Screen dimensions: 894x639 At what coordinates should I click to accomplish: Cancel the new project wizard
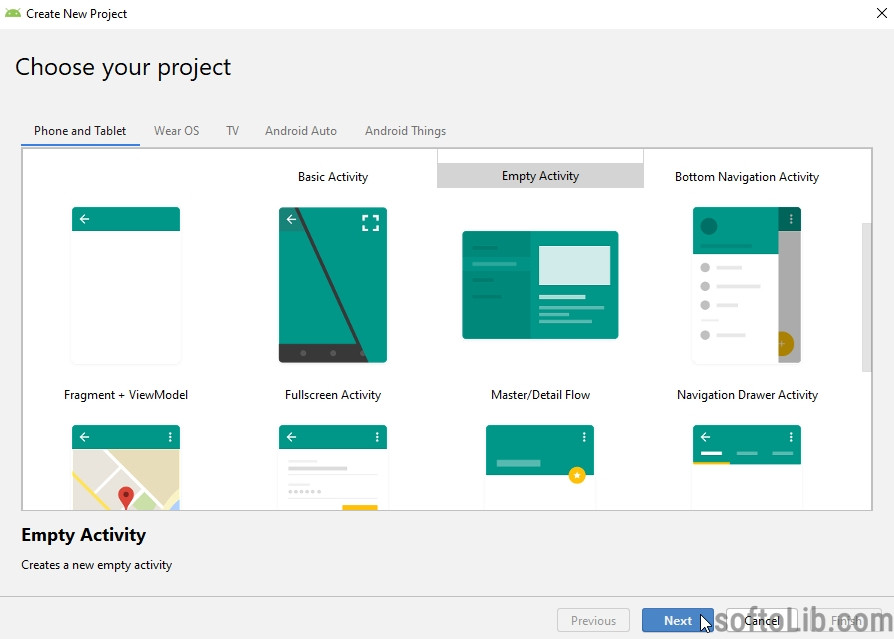(762, 620)
